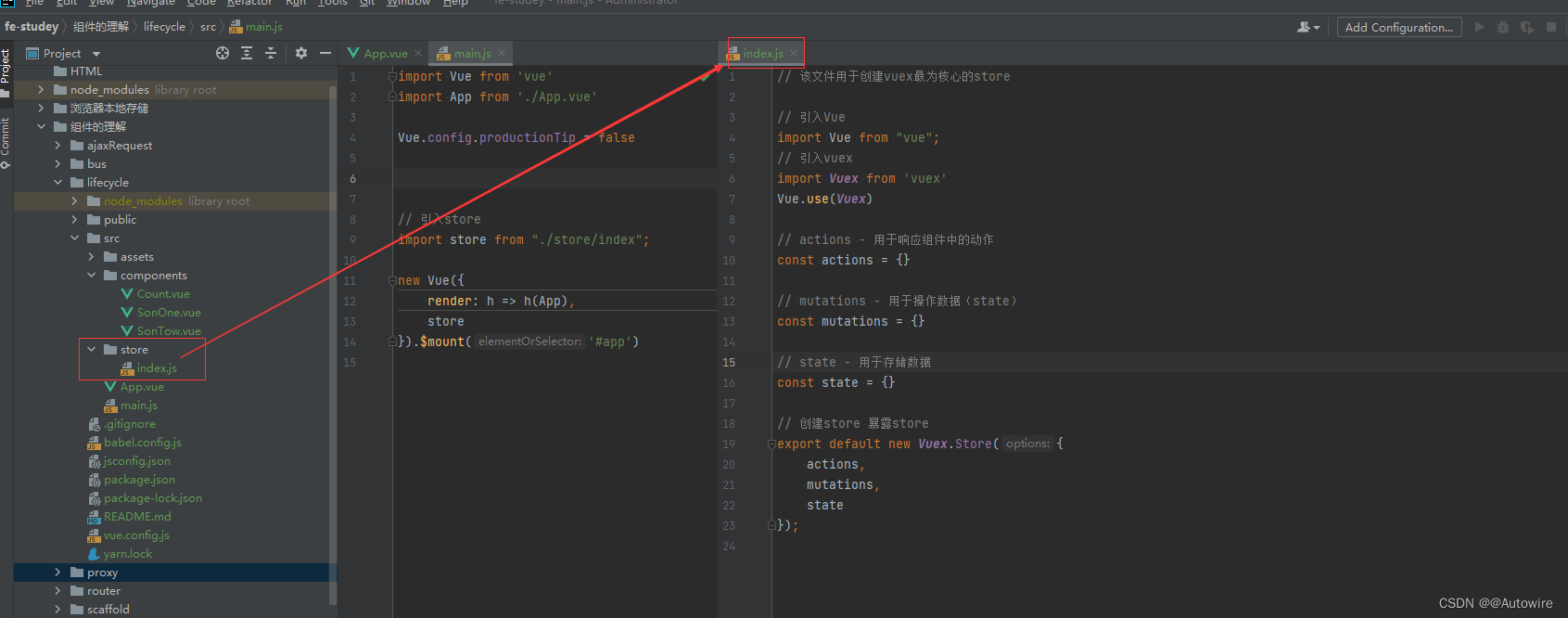Click the Debug bug icon in toolbar
The height and width of the screenshot is (618, 1568).
point(1503,27)
